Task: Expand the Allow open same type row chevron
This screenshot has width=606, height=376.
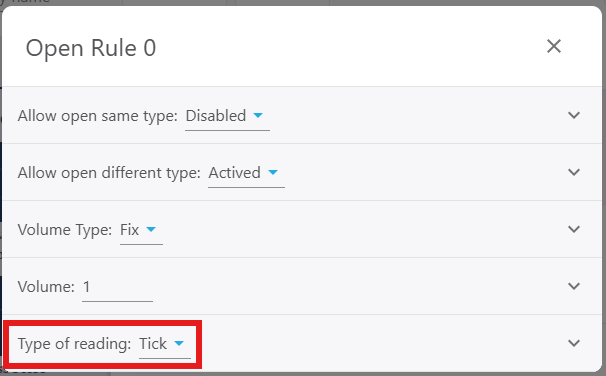Action: click(574, 115)
